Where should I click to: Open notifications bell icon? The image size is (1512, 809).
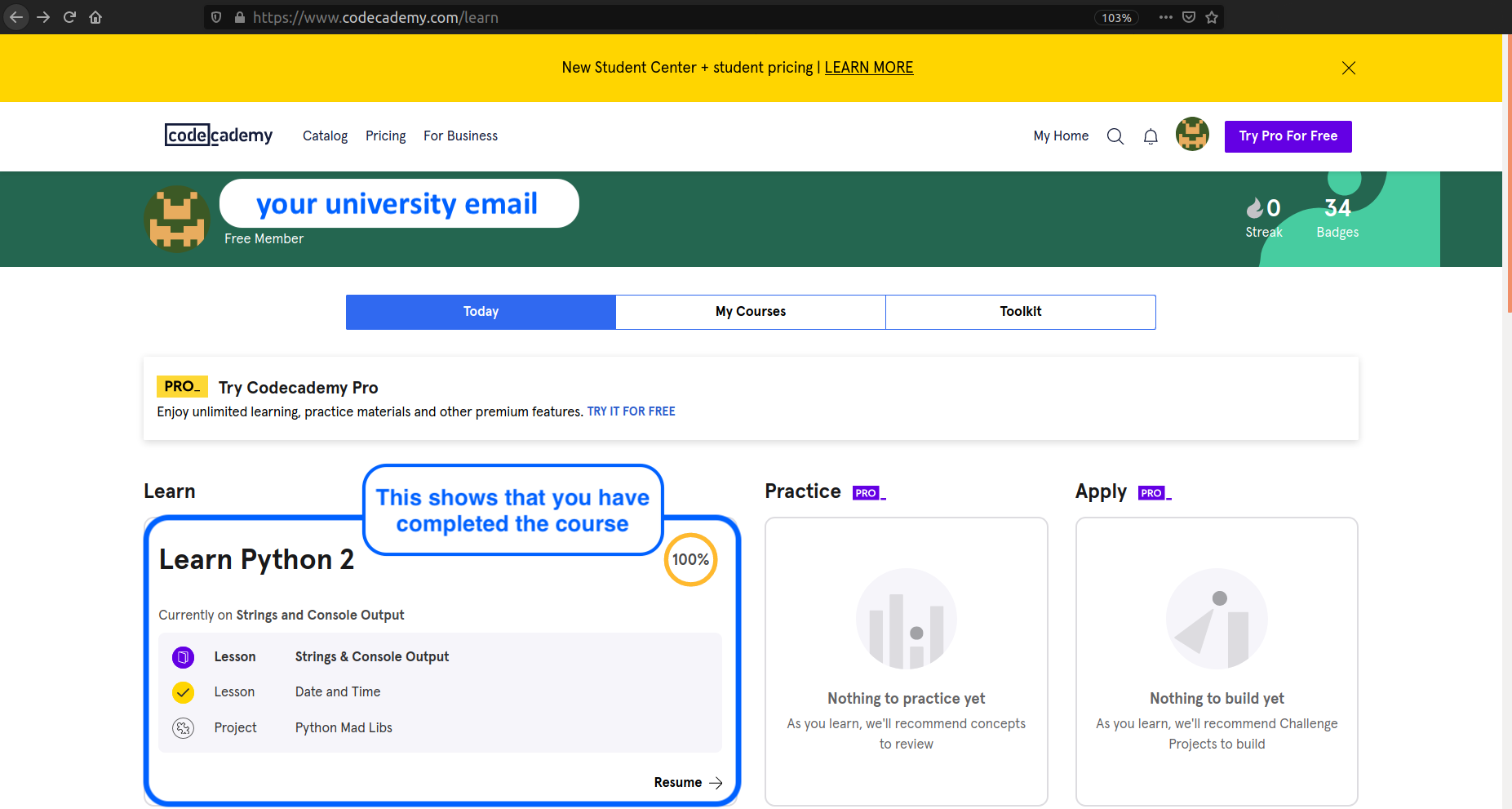[1151, 136]
